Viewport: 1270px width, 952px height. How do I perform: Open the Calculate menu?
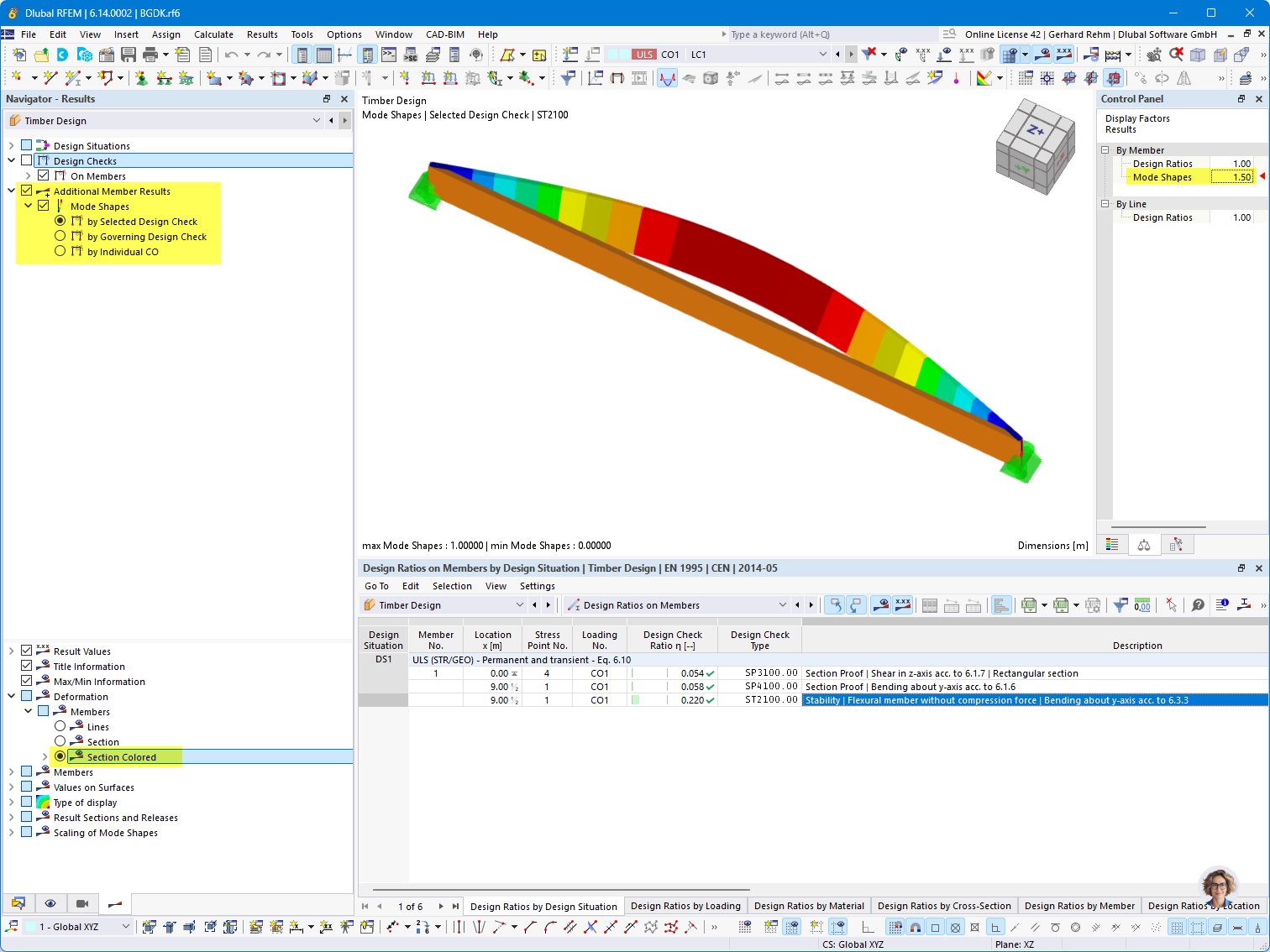[x=213, y=34]
